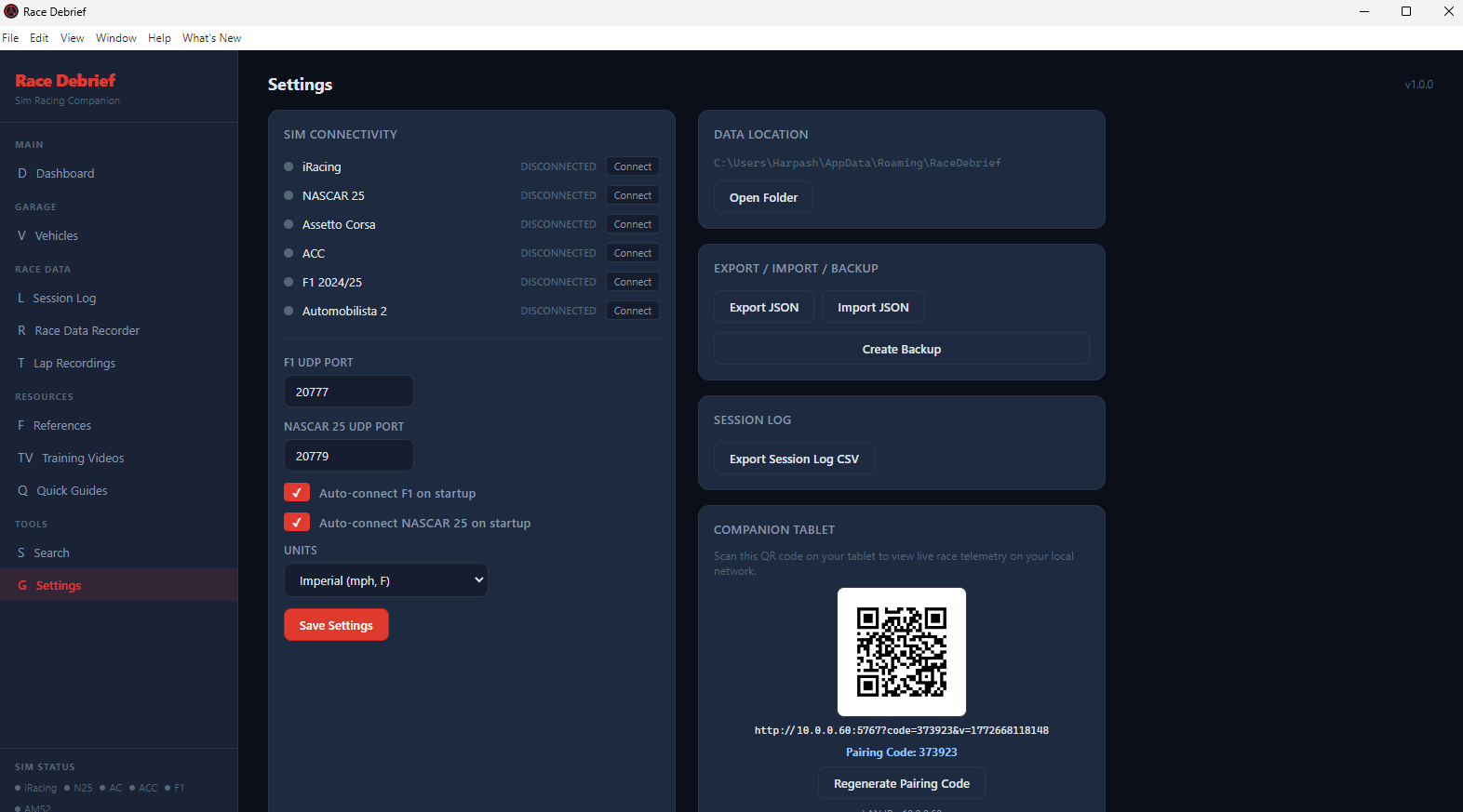The image size is (1463, 812).
Task: Select Settings item in sidebar
Action: click(118, 585)
